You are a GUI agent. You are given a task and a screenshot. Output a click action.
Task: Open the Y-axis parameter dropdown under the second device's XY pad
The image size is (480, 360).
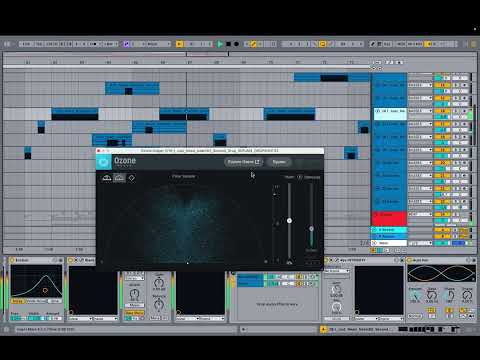pos(105,319)
